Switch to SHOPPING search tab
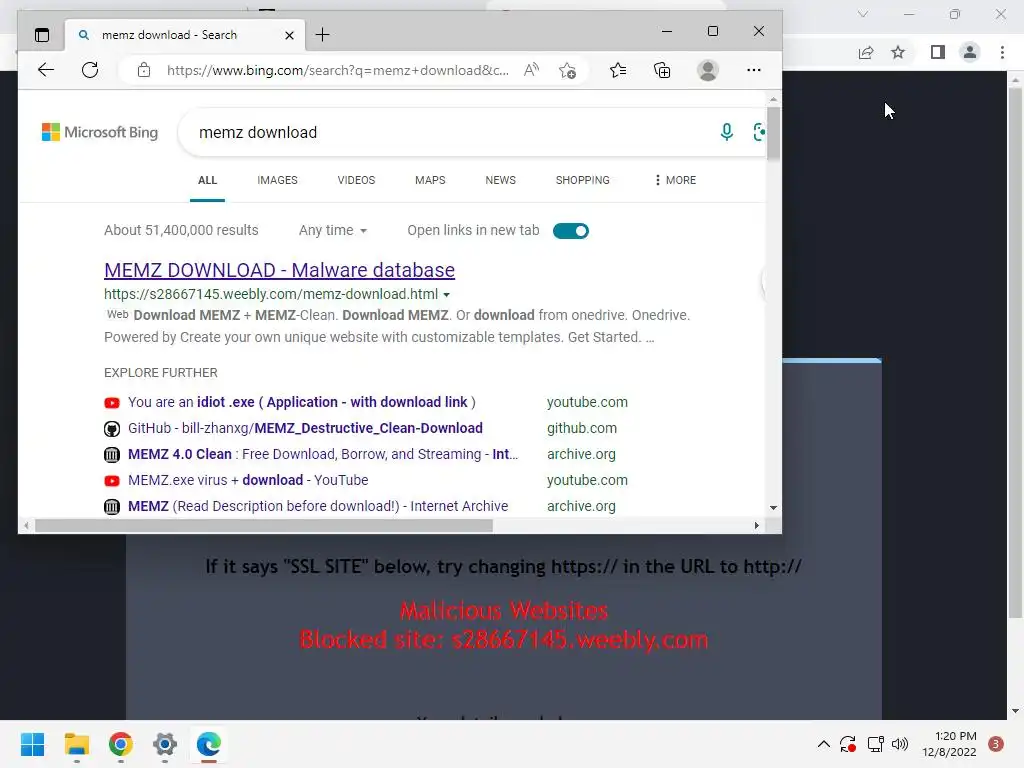 (583, 180)
